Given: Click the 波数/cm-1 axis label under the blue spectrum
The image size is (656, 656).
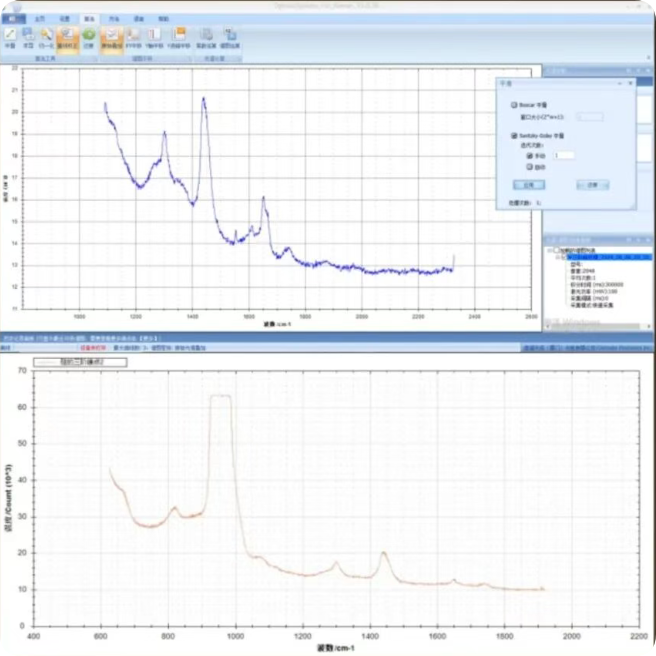Looking at the screenshot, I should (277, 324).
